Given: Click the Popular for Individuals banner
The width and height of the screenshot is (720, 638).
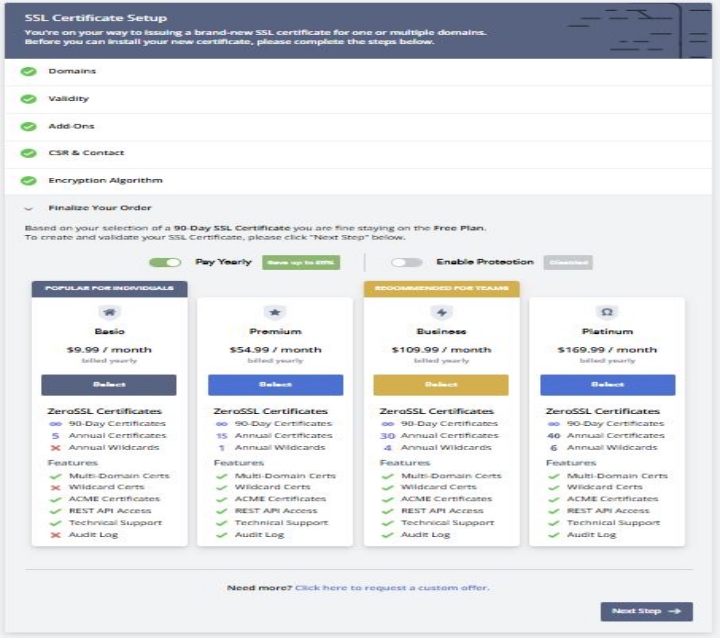Looking at the screenshot, I should click(109, 289).
